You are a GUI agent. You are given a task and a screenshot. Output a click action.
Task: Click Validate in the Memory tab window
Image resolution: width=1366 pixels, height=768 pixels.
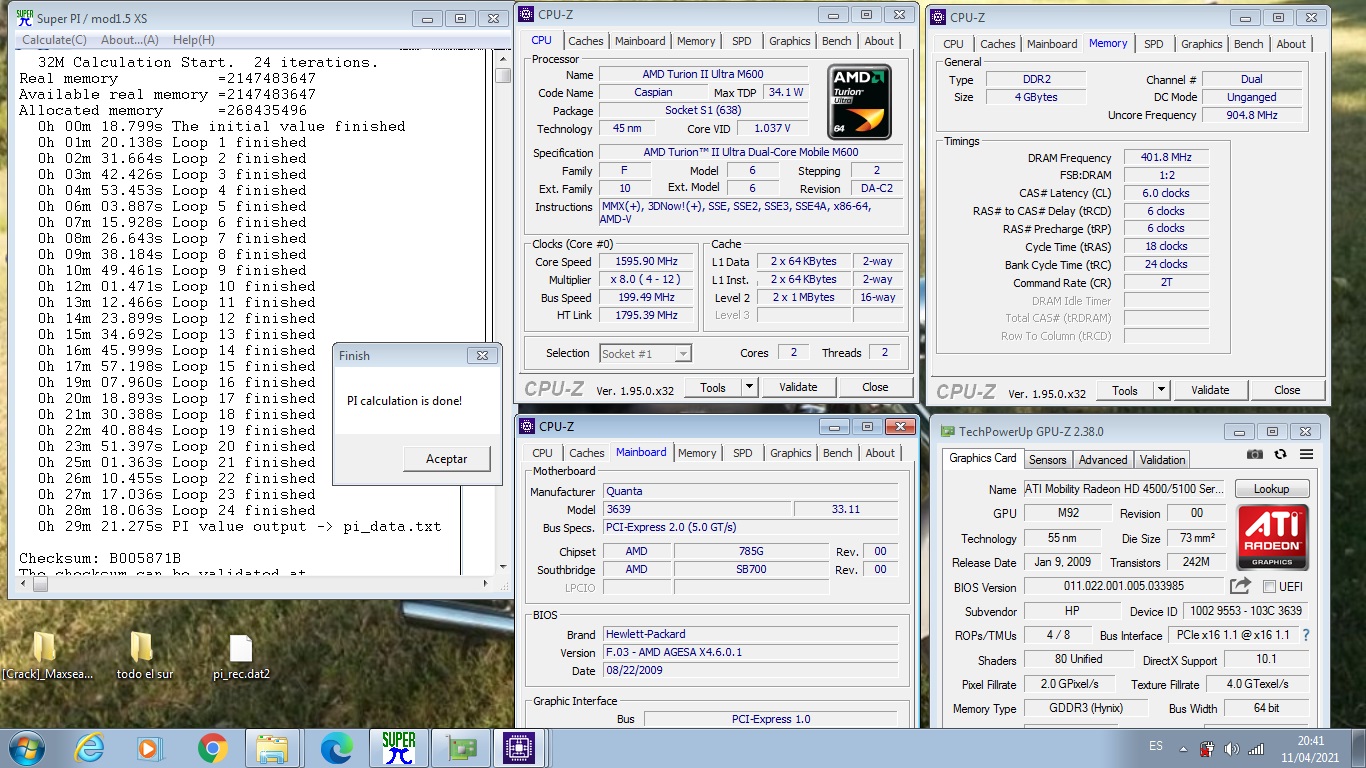(x=1210, y=390)
